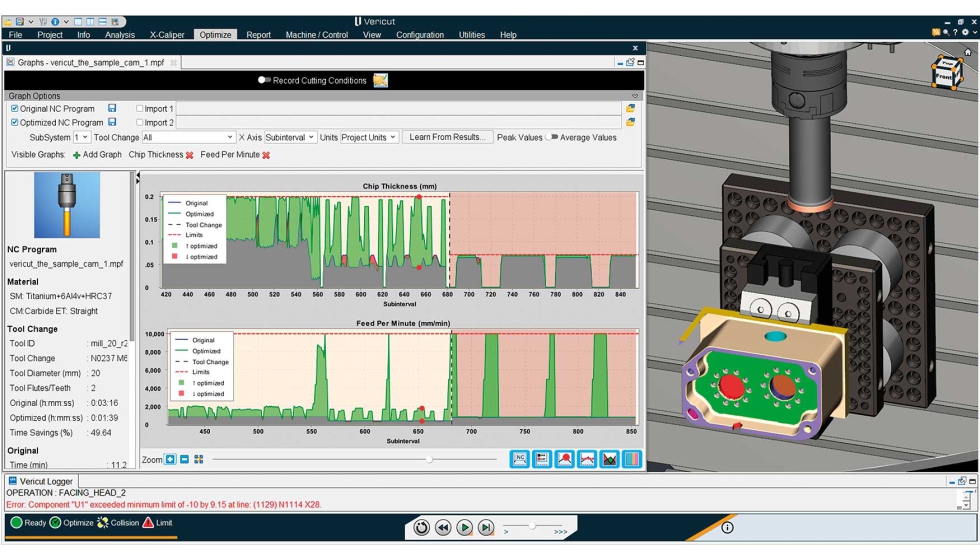The height and width of the screenshot is (560, 980).
Task: Toggle Record Cutting Conditions switch
Action: point(264,80)
